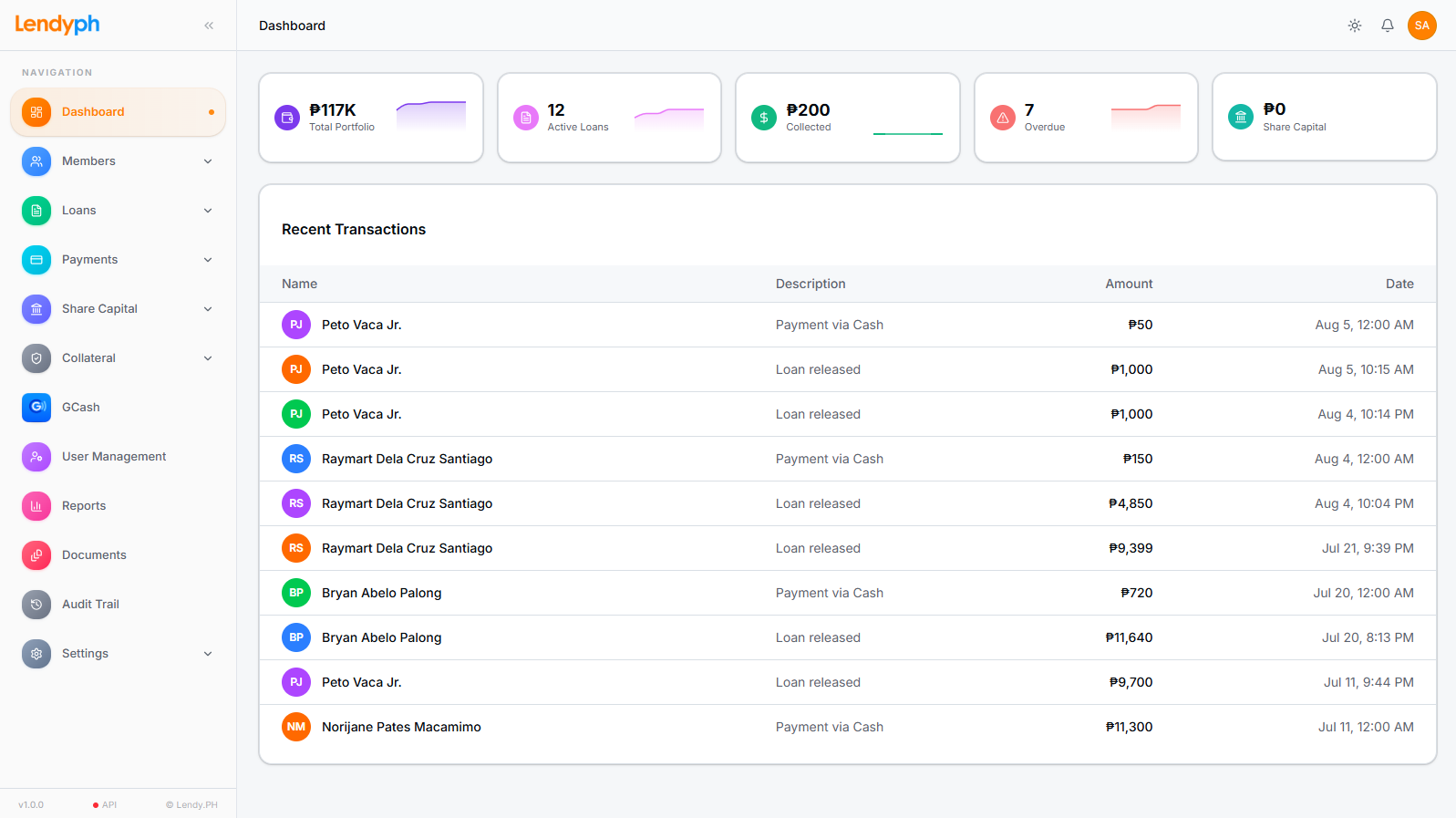Select Raymart Dela Cruz Santiago ₱4,850 row name
The height and width of the screenshot is (818, 1456).
click(x=407, y=503)
